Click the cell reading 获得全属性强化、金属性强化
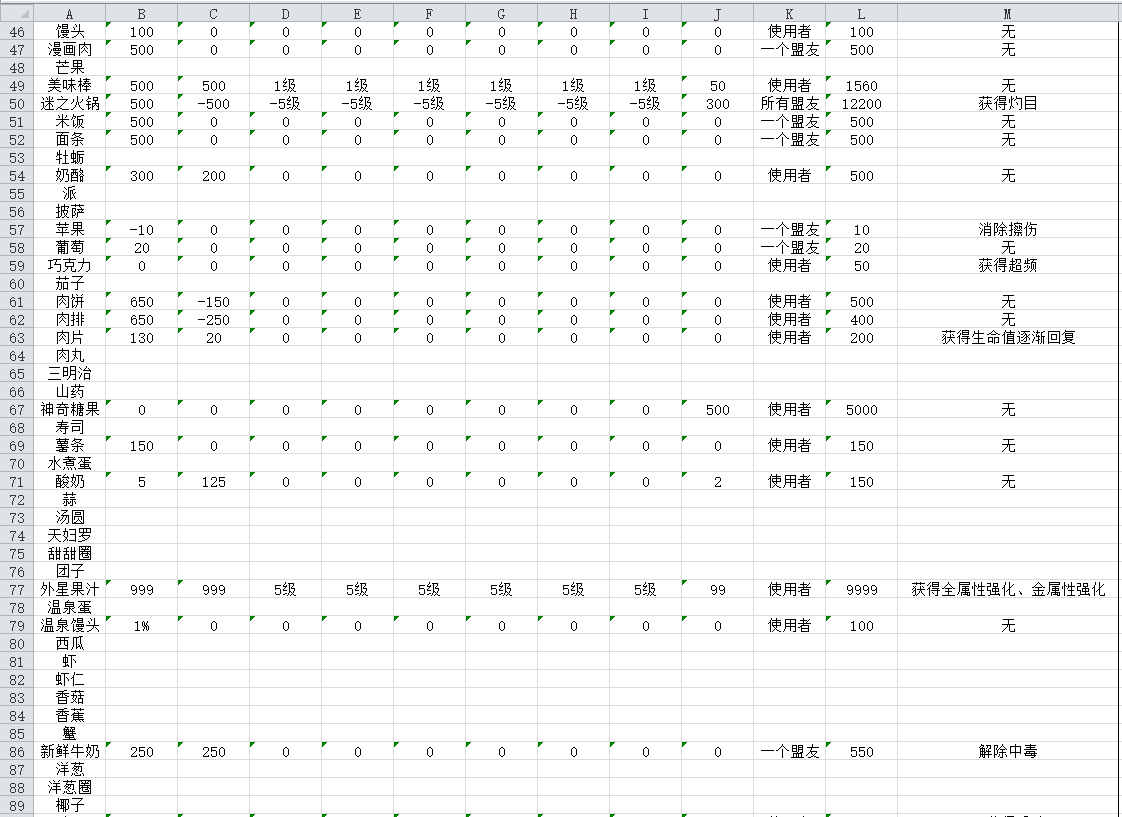 pos(1008,589)
